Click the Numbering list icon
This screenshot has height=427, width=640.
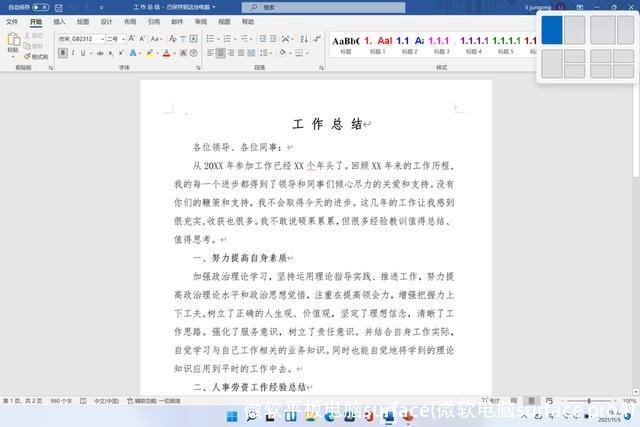click(227, 39)
